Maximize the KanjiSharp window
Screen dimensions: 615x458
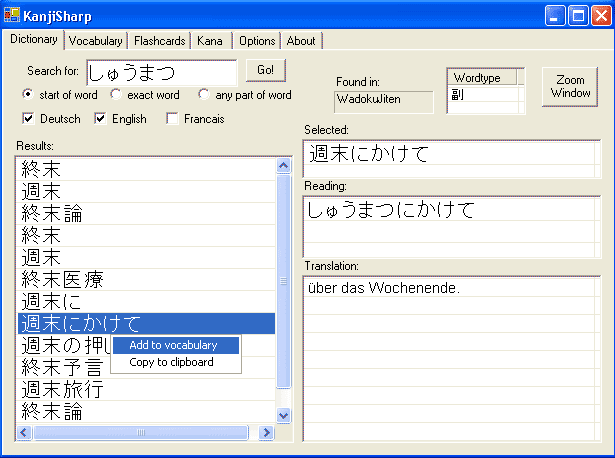pyautogui.click(x=578, y=16)
